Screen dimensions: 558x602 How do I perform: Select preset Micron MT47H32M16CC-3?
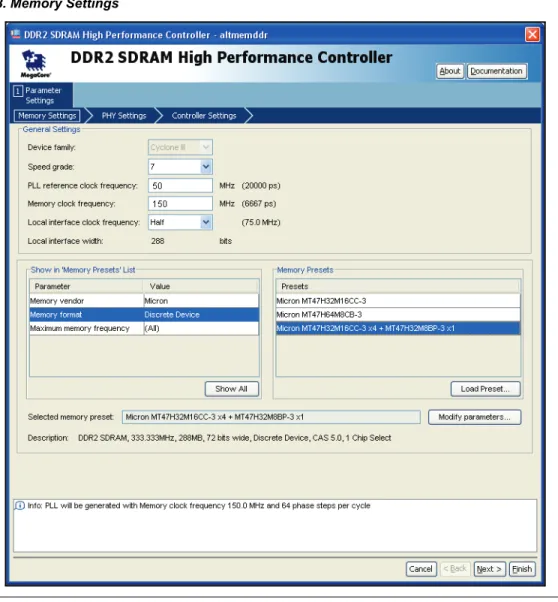coord(398,301)
